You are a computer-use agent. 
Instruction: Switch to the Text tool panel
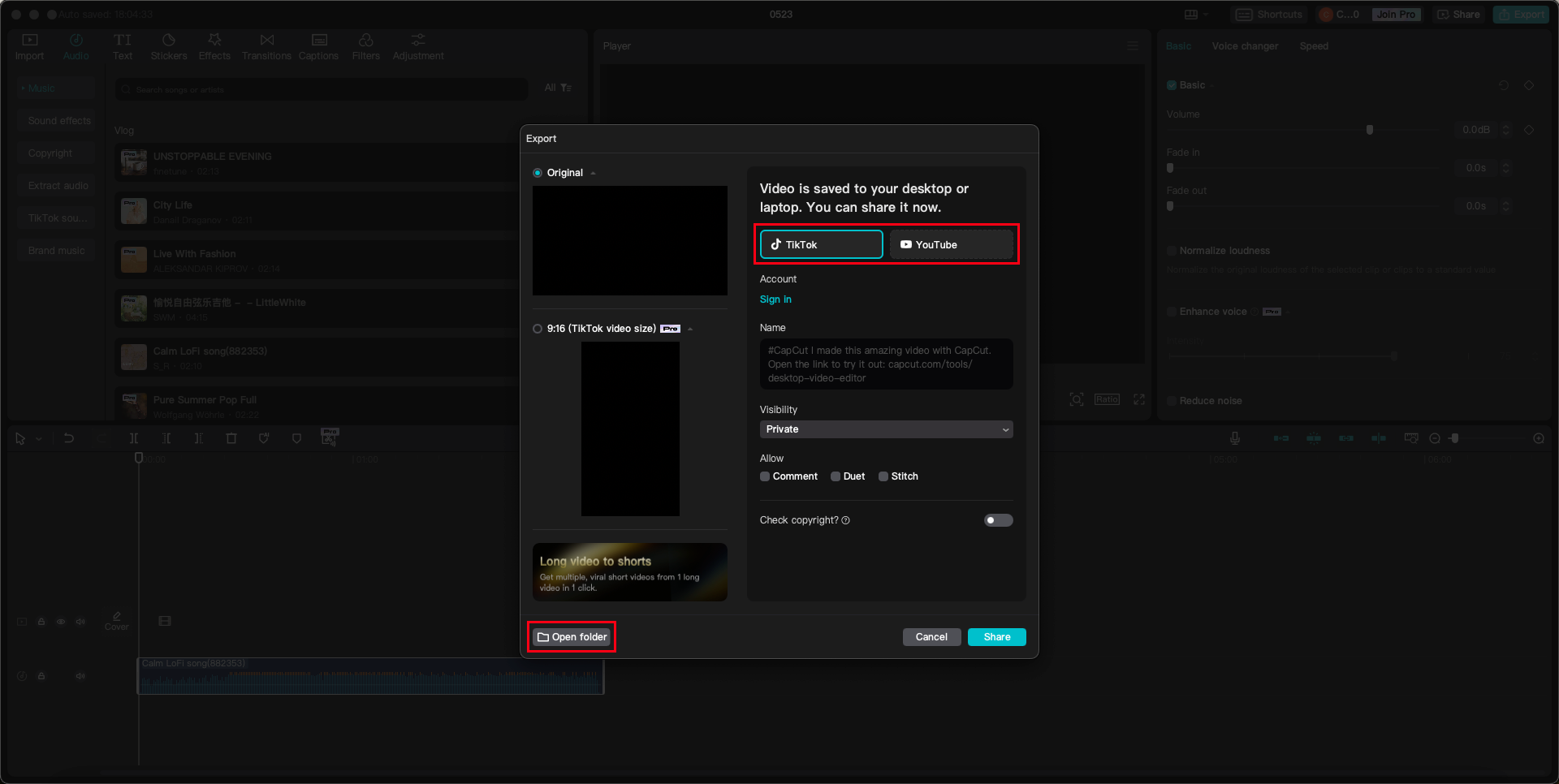pos(123,47)
